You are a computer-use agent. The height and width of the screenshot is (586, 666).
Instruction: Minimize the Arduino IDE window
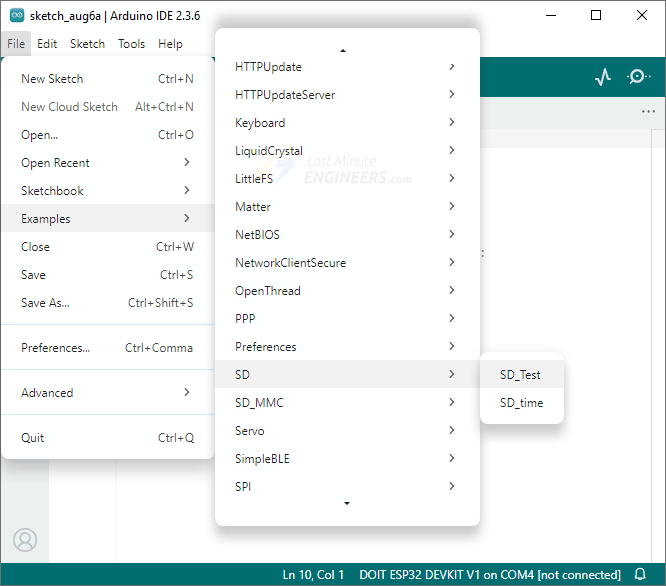[551, 15]
